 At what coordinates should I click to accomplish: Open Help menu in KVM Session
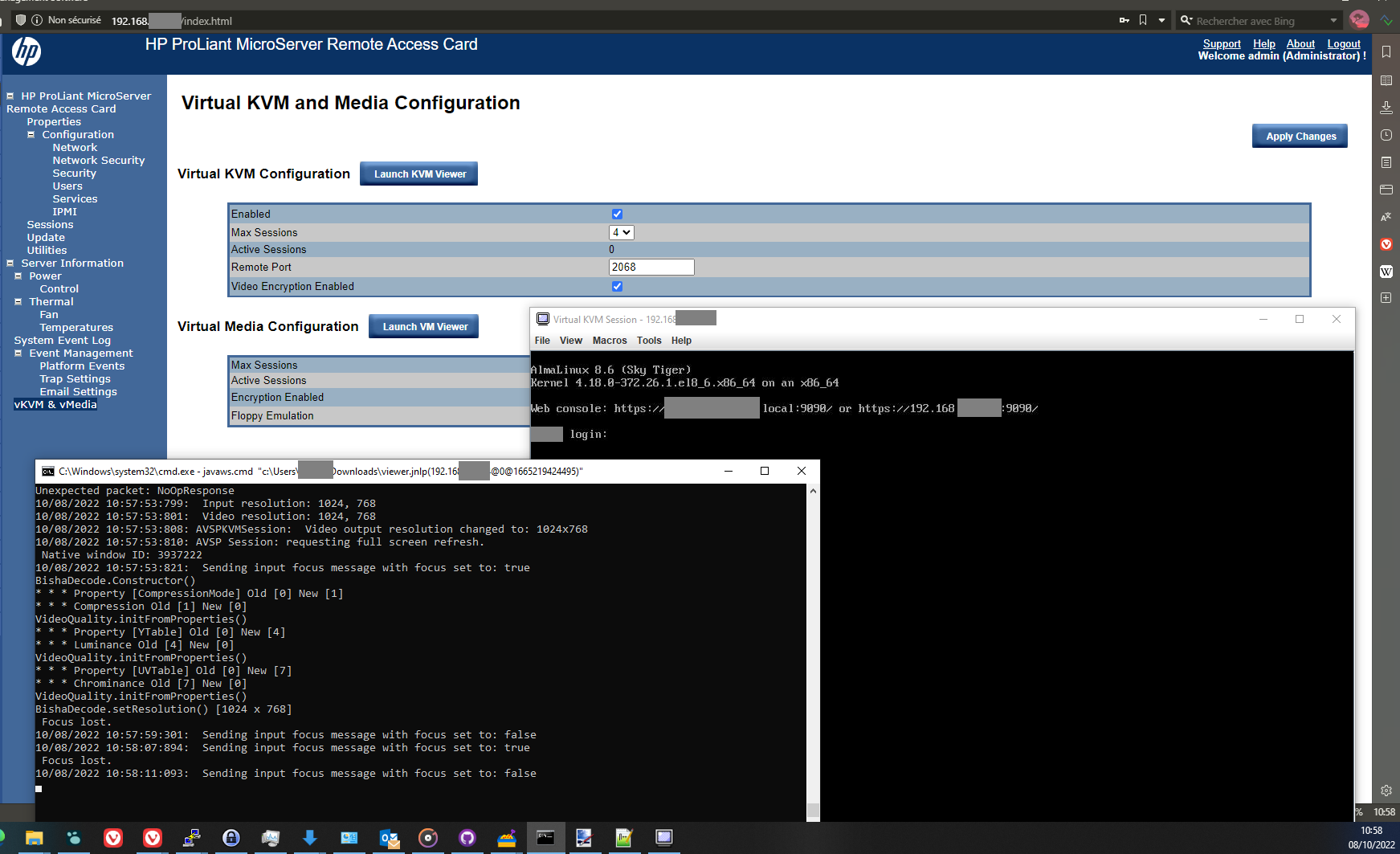(681, 341)
